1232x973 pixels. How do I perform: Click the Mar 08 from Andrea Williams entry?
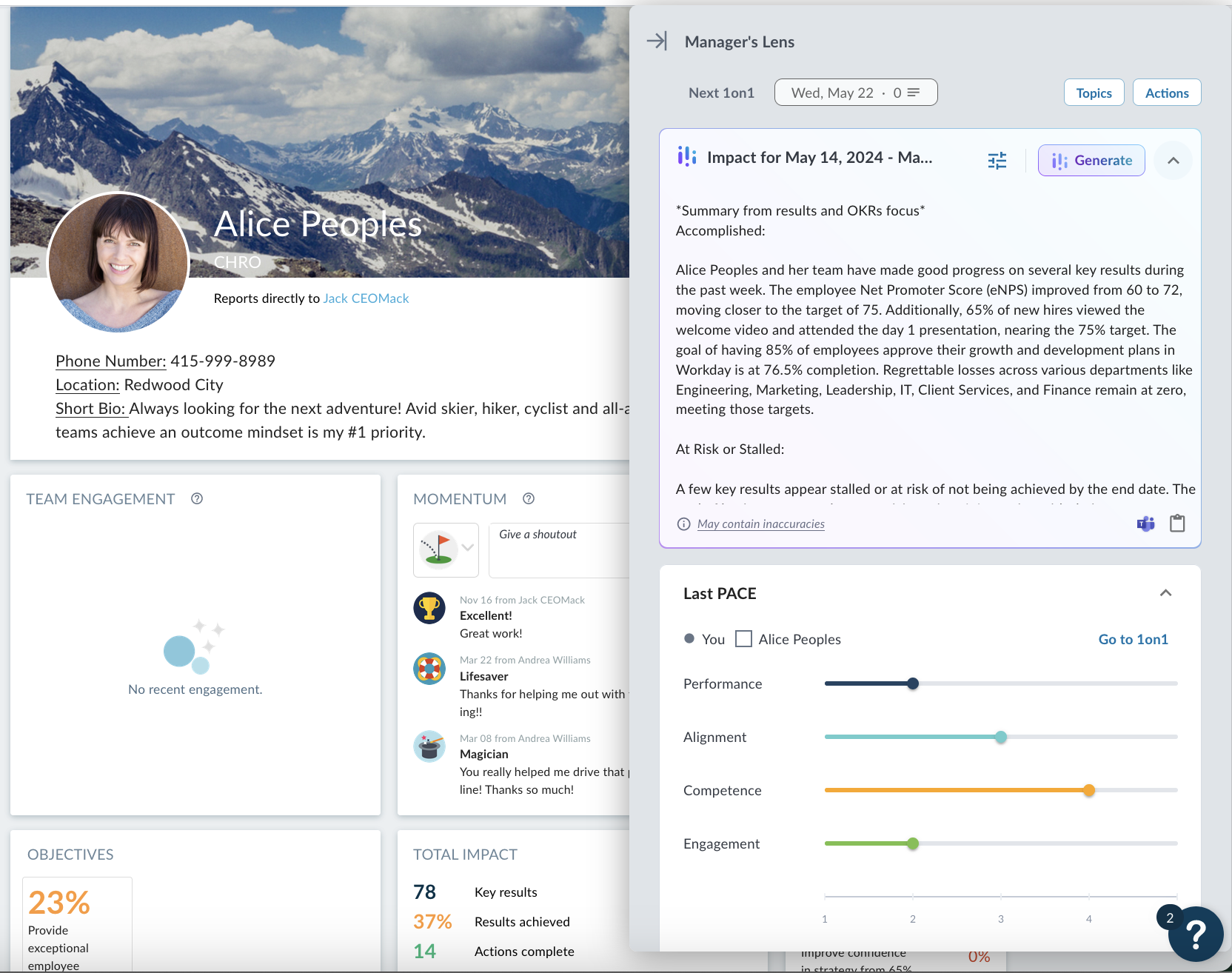click(525, 738)
